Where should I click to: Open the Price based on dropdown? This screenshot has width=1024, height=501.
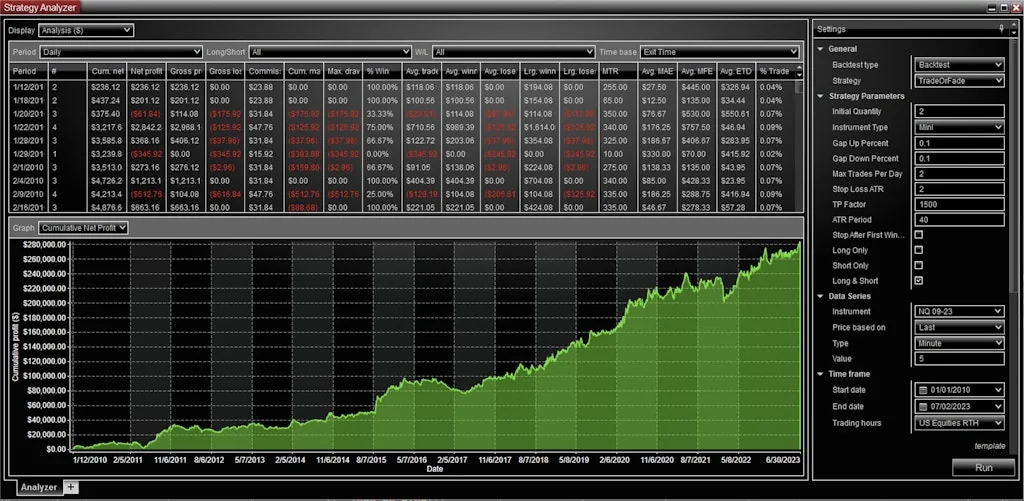959,327
